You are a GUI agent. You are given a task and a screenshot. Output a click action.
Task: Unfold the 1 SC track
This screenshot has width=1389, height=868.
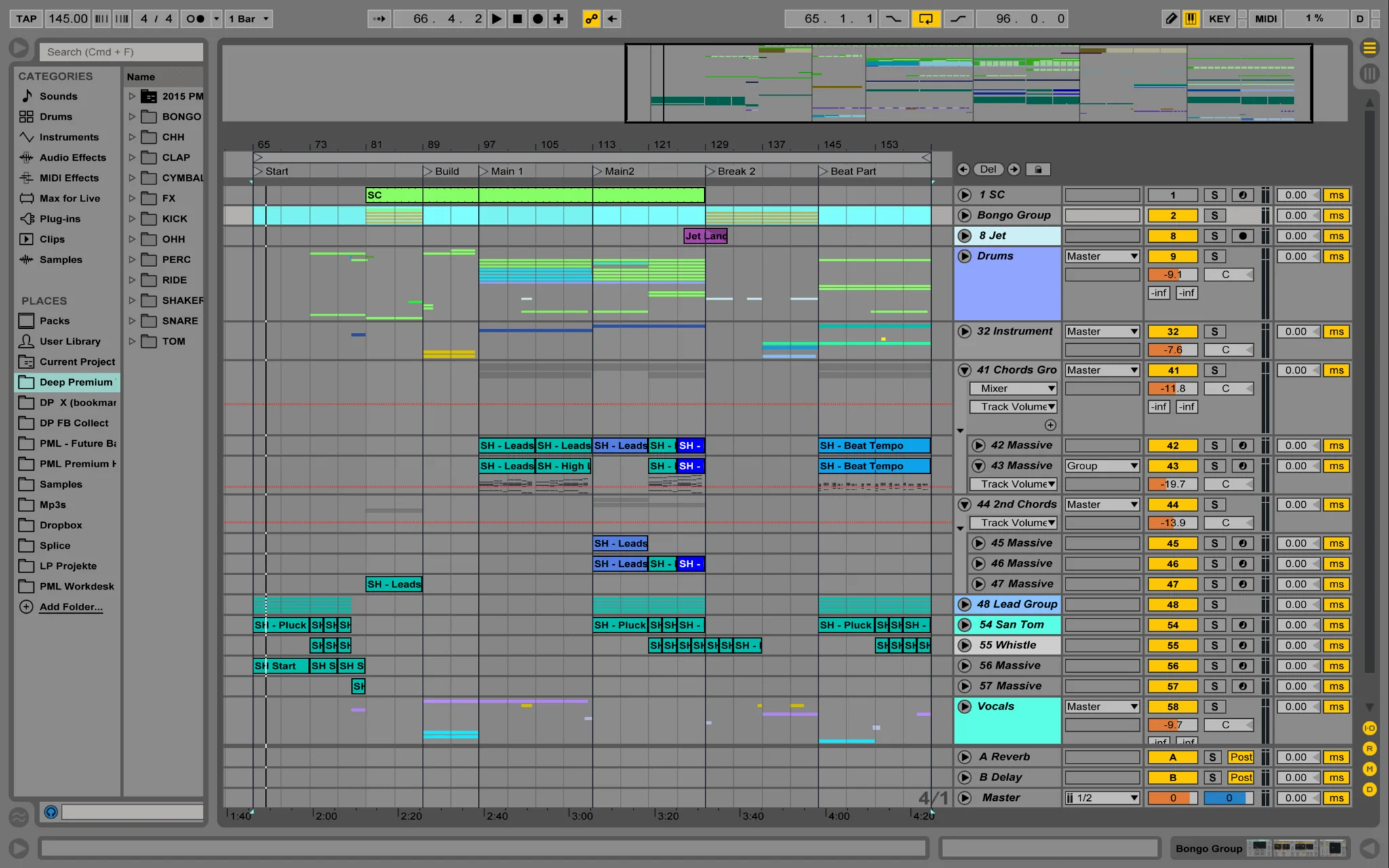point(964,195)
